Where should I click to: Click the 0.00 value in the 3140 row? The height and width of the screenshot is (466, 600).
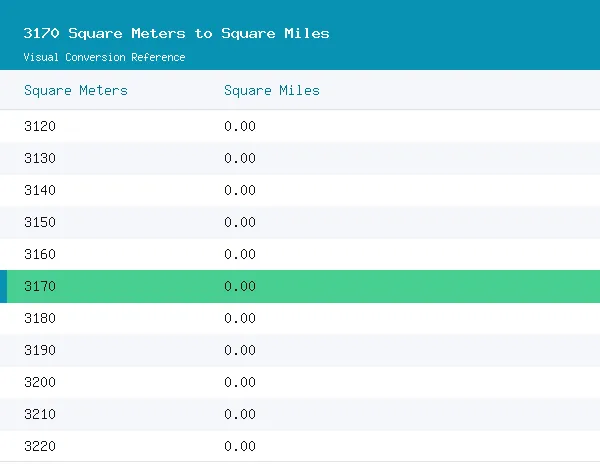240,190
